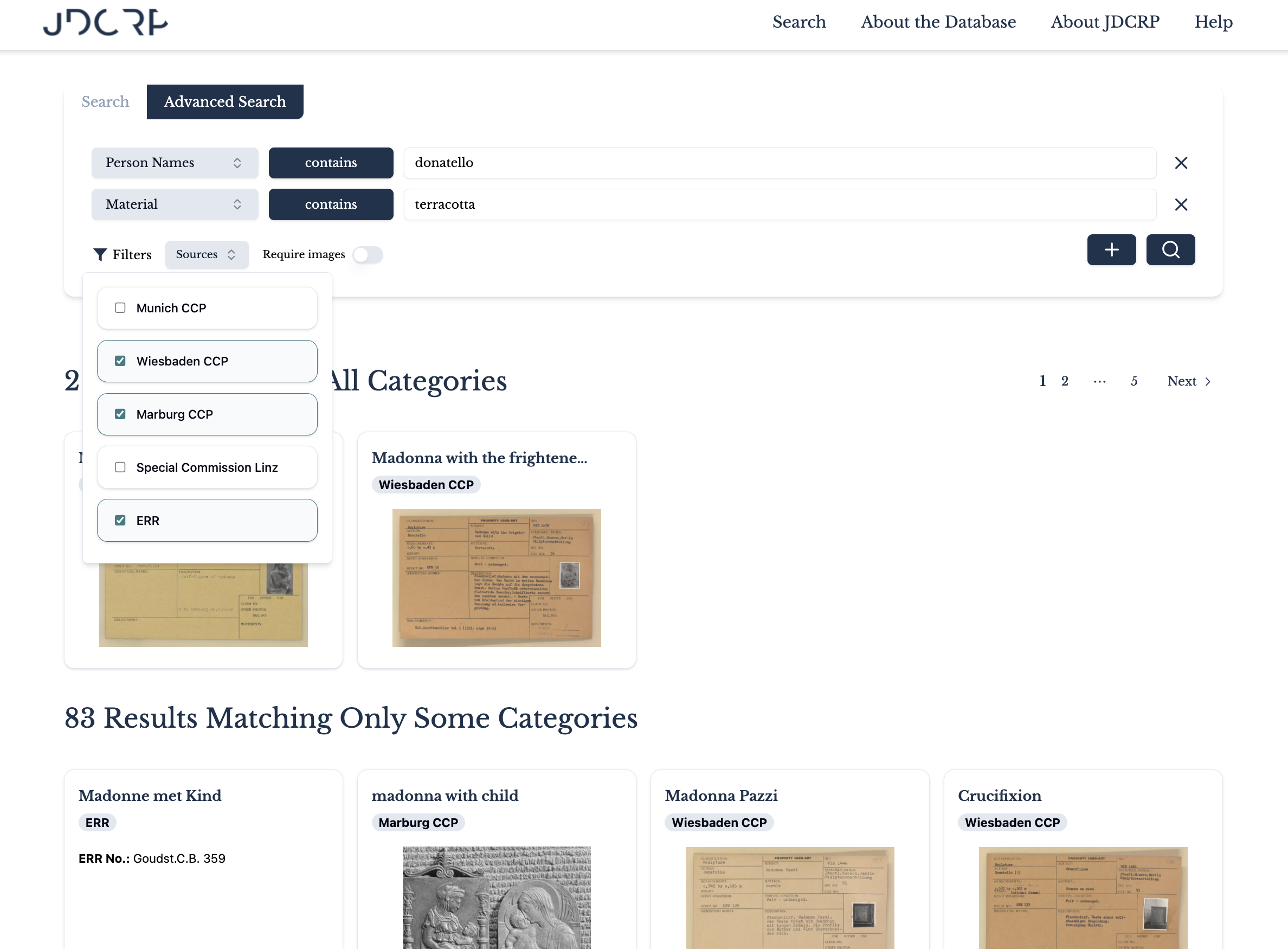Open the Material field selector dropdown
Viewport: 1288px width, 949px height.
[237, 204]
